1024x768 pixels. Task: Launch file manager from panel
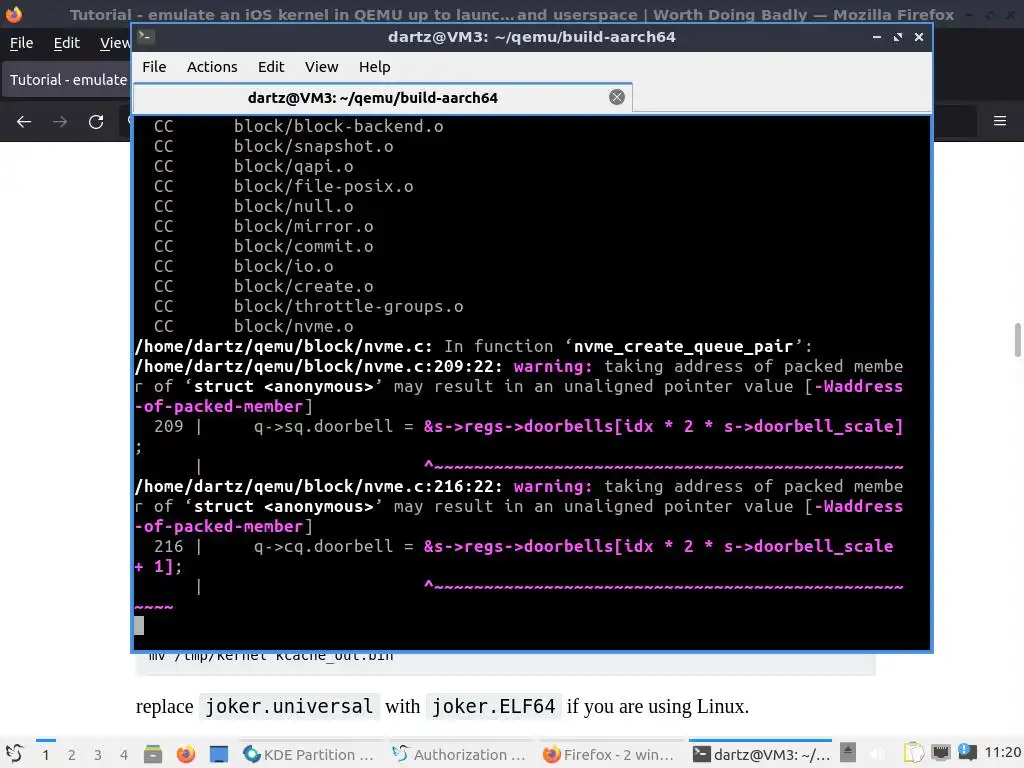(x=153, y=754)
